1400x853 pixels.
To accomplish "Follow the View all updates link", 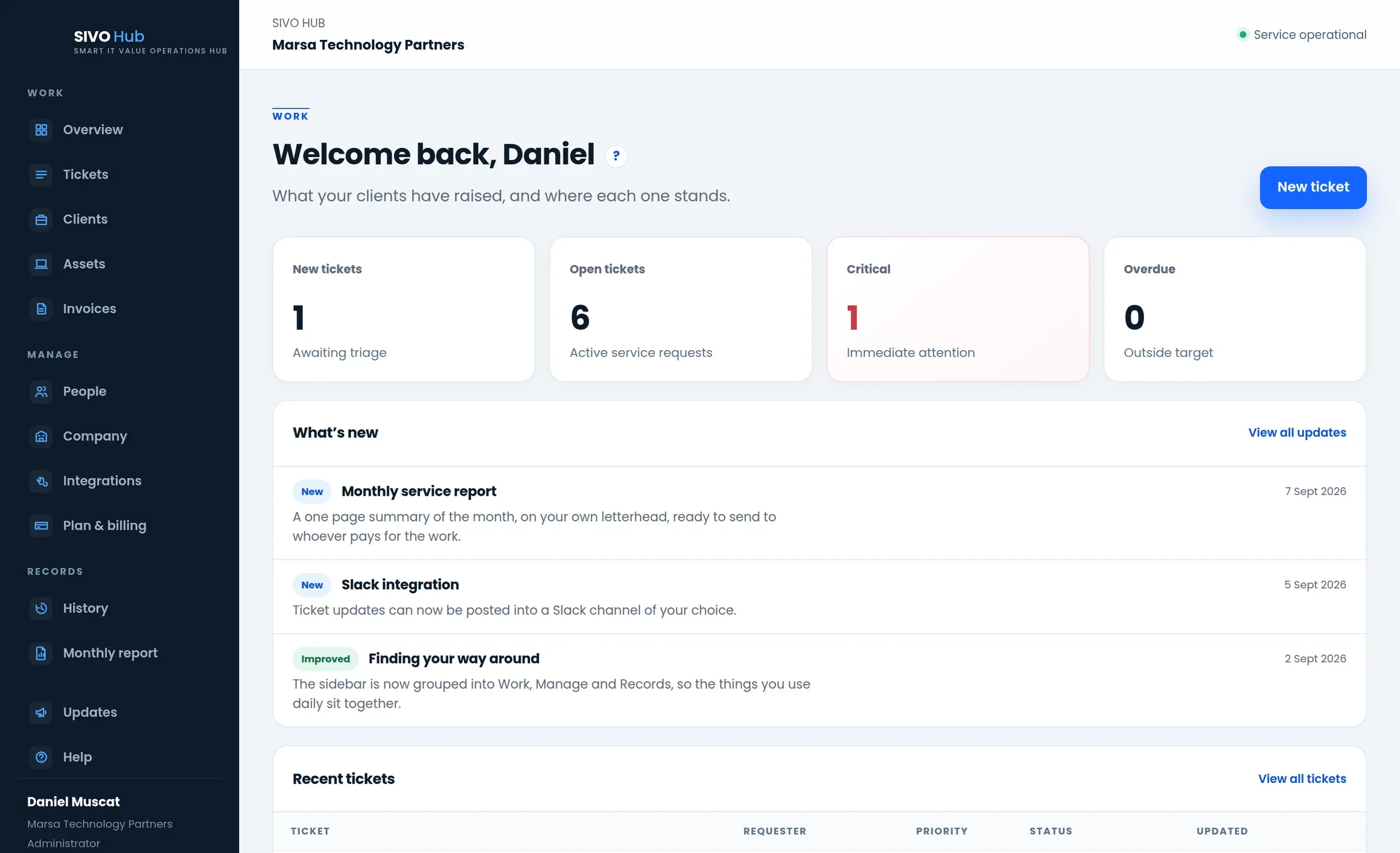I will pos(1297,432).
